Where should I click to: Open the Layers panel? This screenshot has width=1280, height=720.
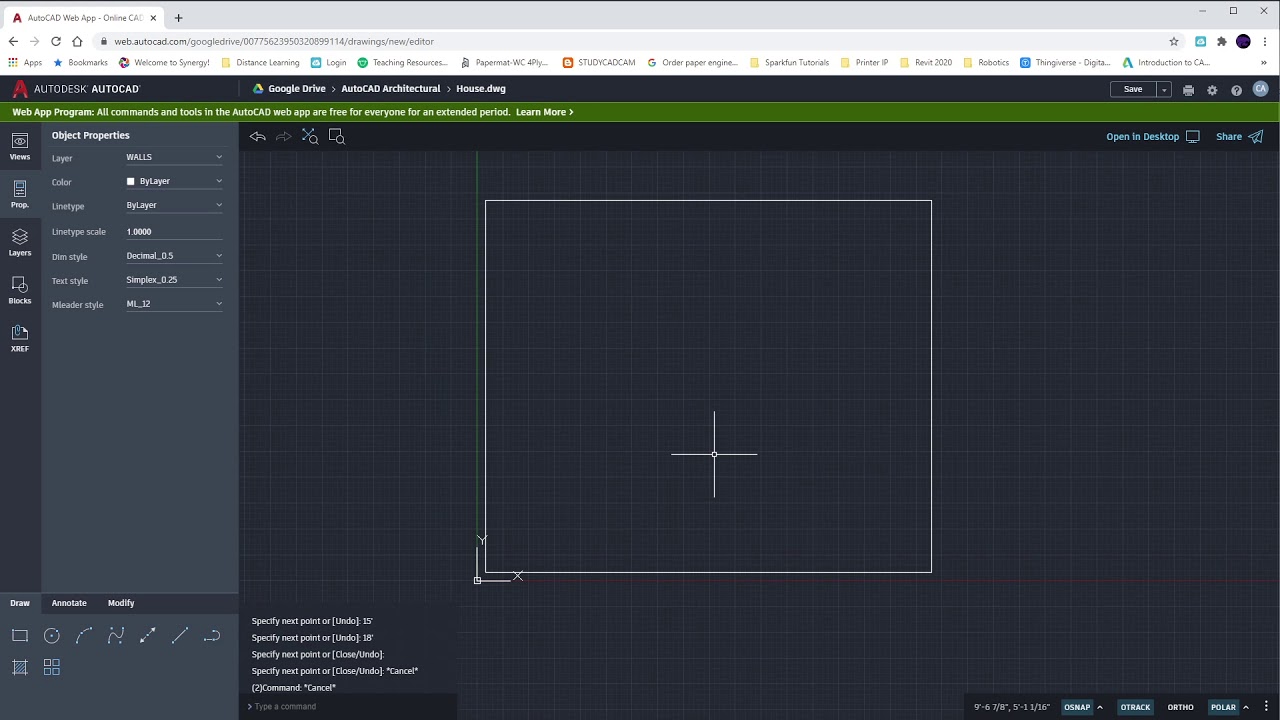pos(20,243)
